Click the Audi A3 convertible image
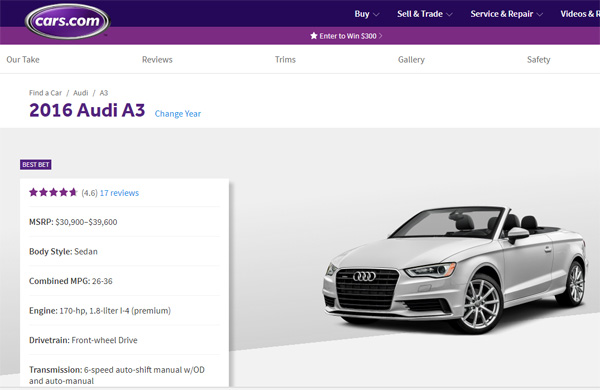The height and width of the screenshot is (390, 600). coord(455,269)
